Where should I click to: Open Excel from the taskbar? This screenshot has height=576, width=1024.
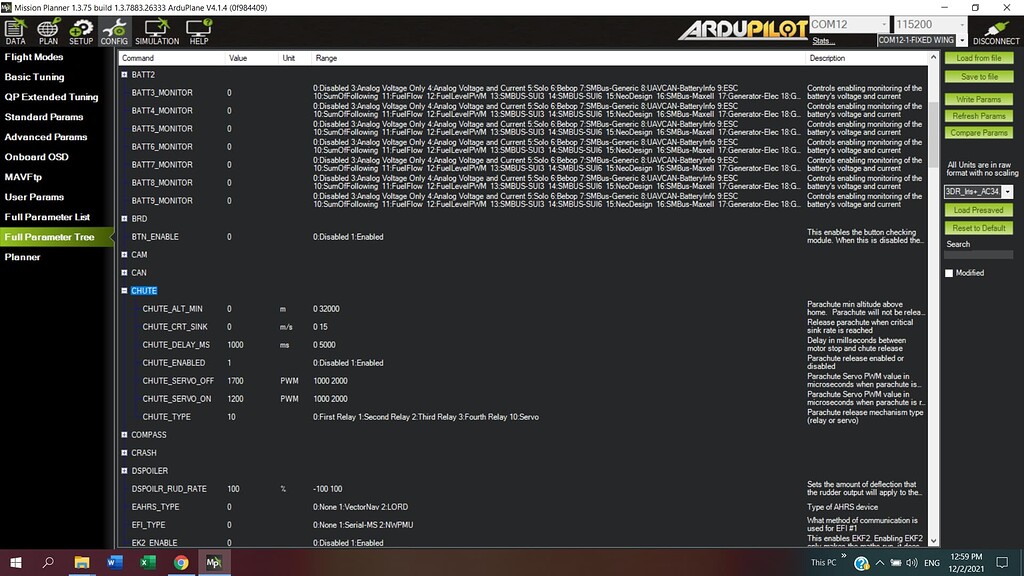(x=148, y=562)
